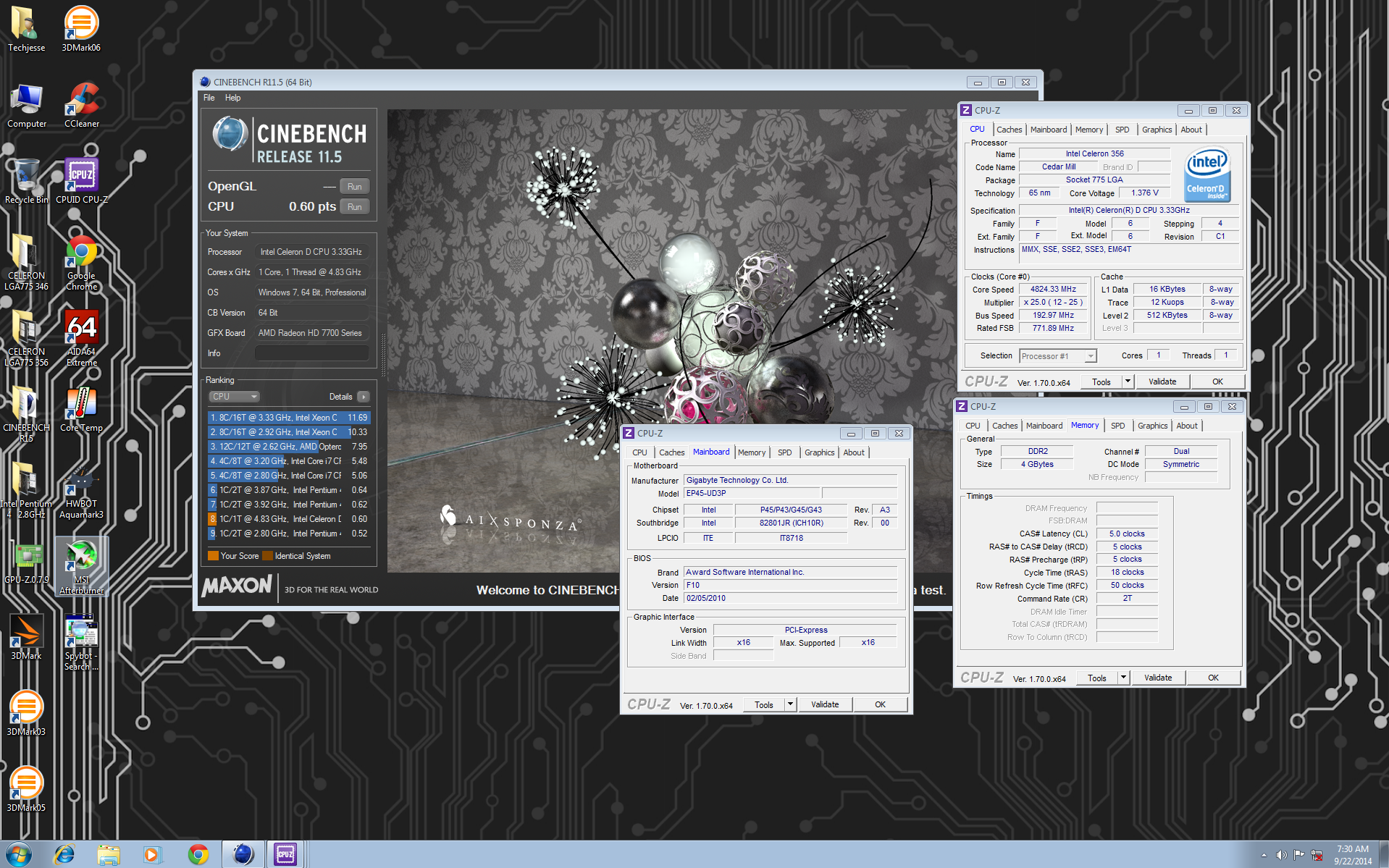
Task: Open the Recycle Bin
Action: click(x=26, y=181)
